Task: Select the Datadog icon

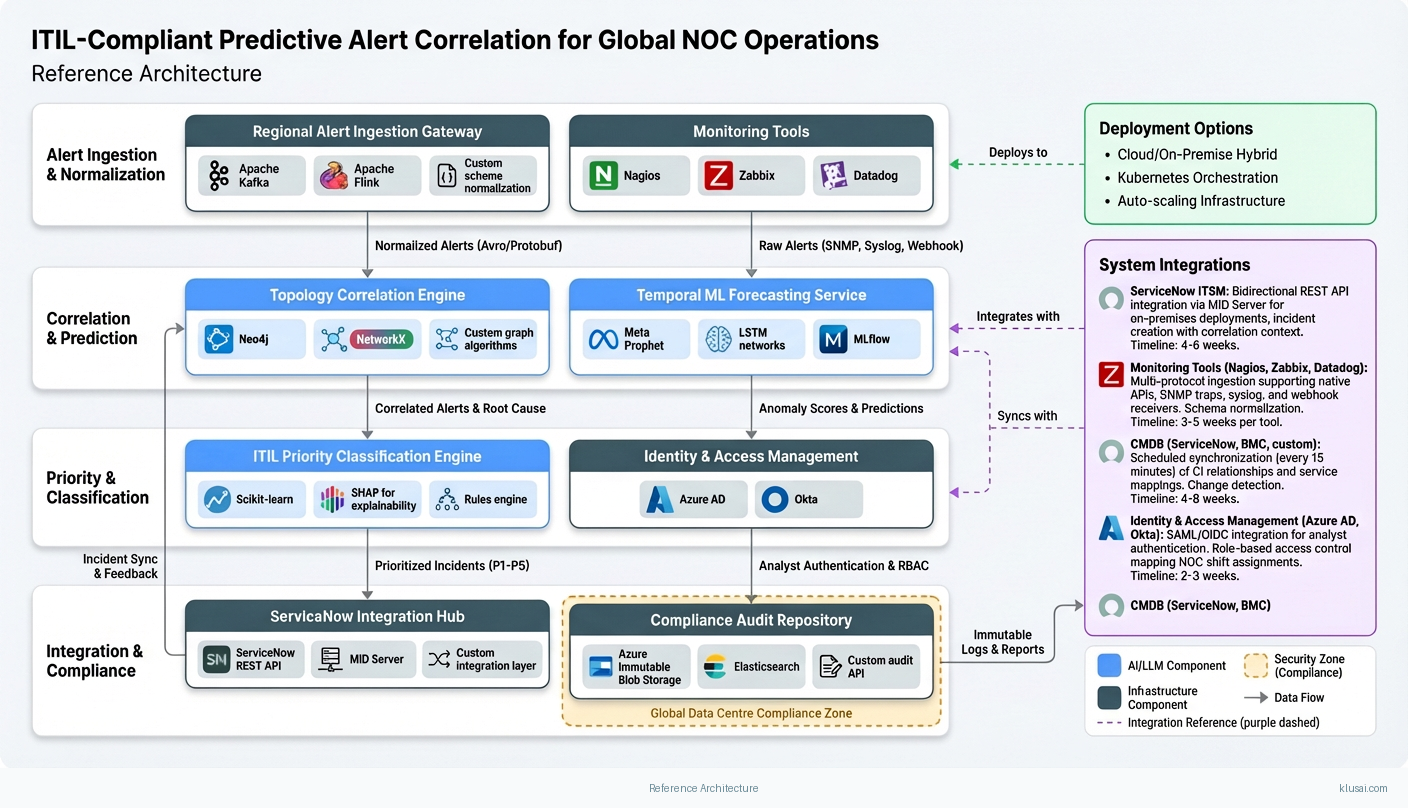Action: (x=833, y=176)
